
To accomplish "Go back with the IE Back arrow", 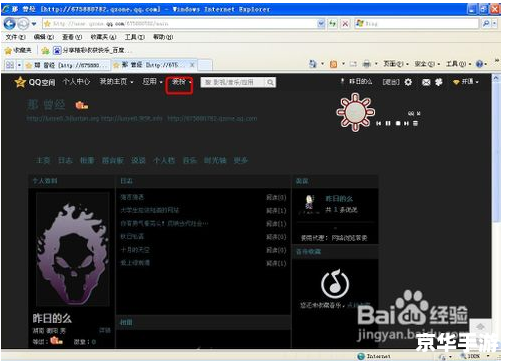I will (9, 24).
